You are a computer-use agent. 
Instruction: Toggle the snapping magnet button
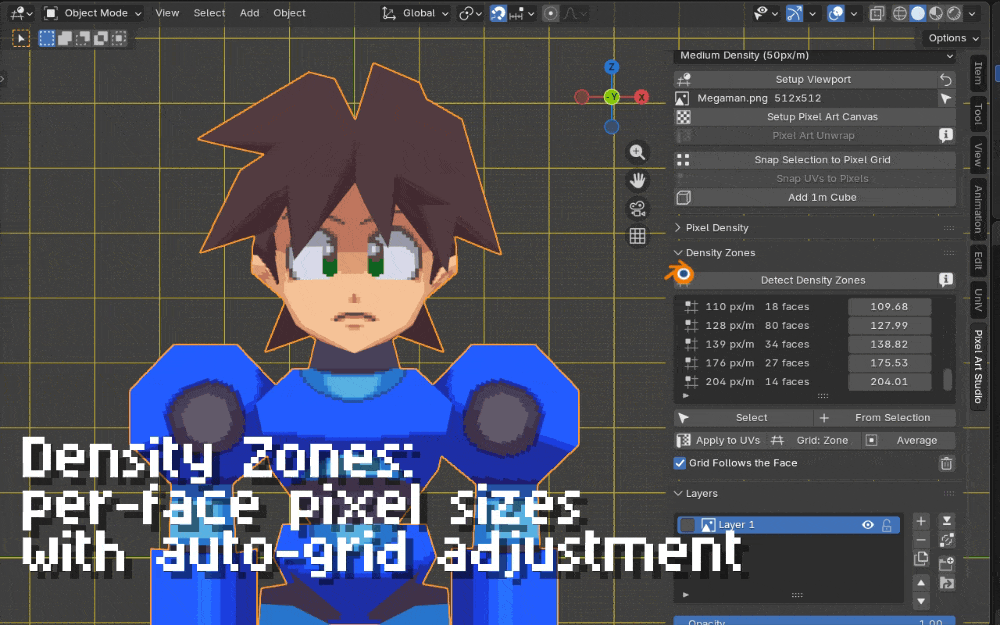tap(498, 13)
